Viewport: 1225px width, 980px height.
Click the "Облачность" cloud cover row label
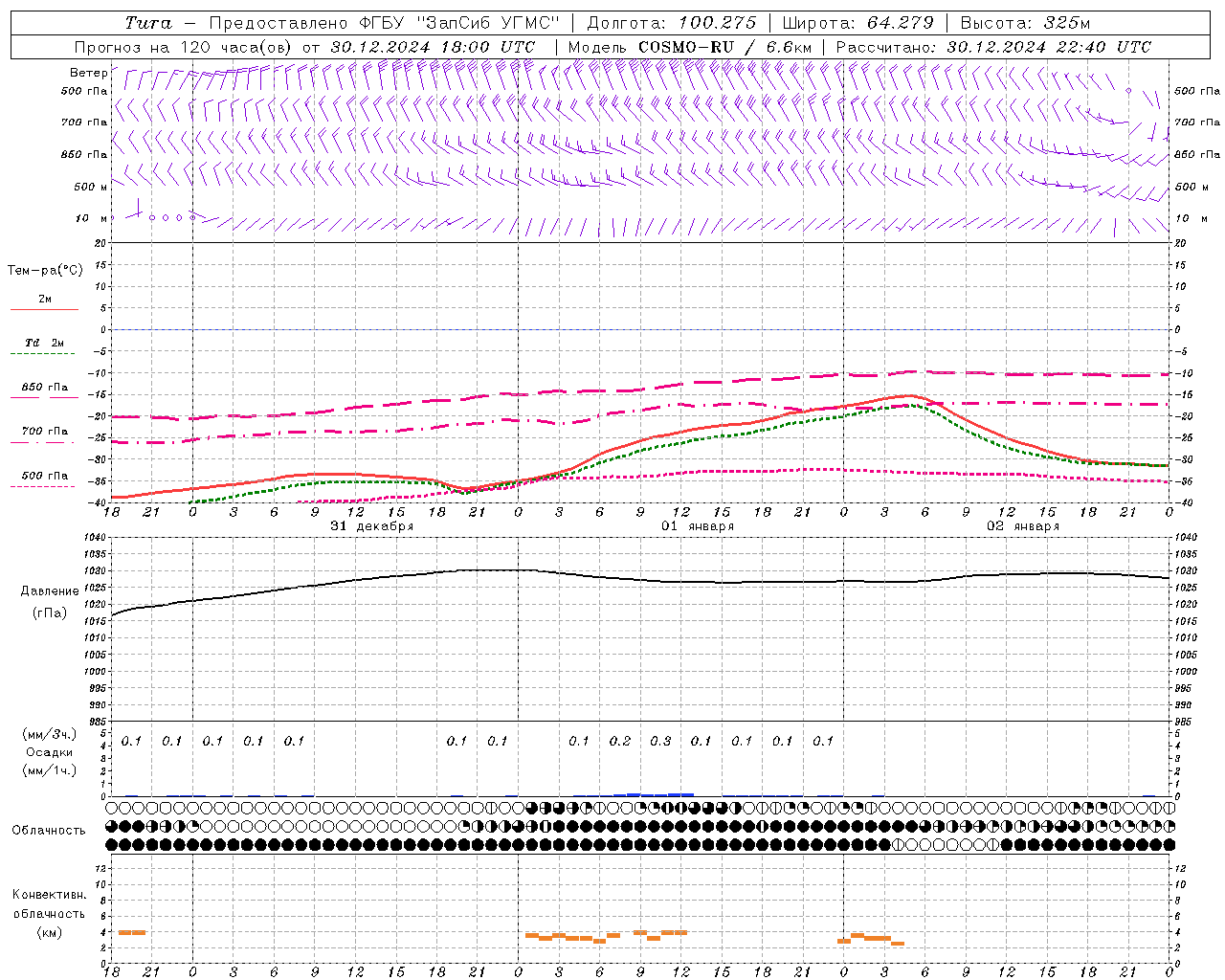(x=49, y=831)
